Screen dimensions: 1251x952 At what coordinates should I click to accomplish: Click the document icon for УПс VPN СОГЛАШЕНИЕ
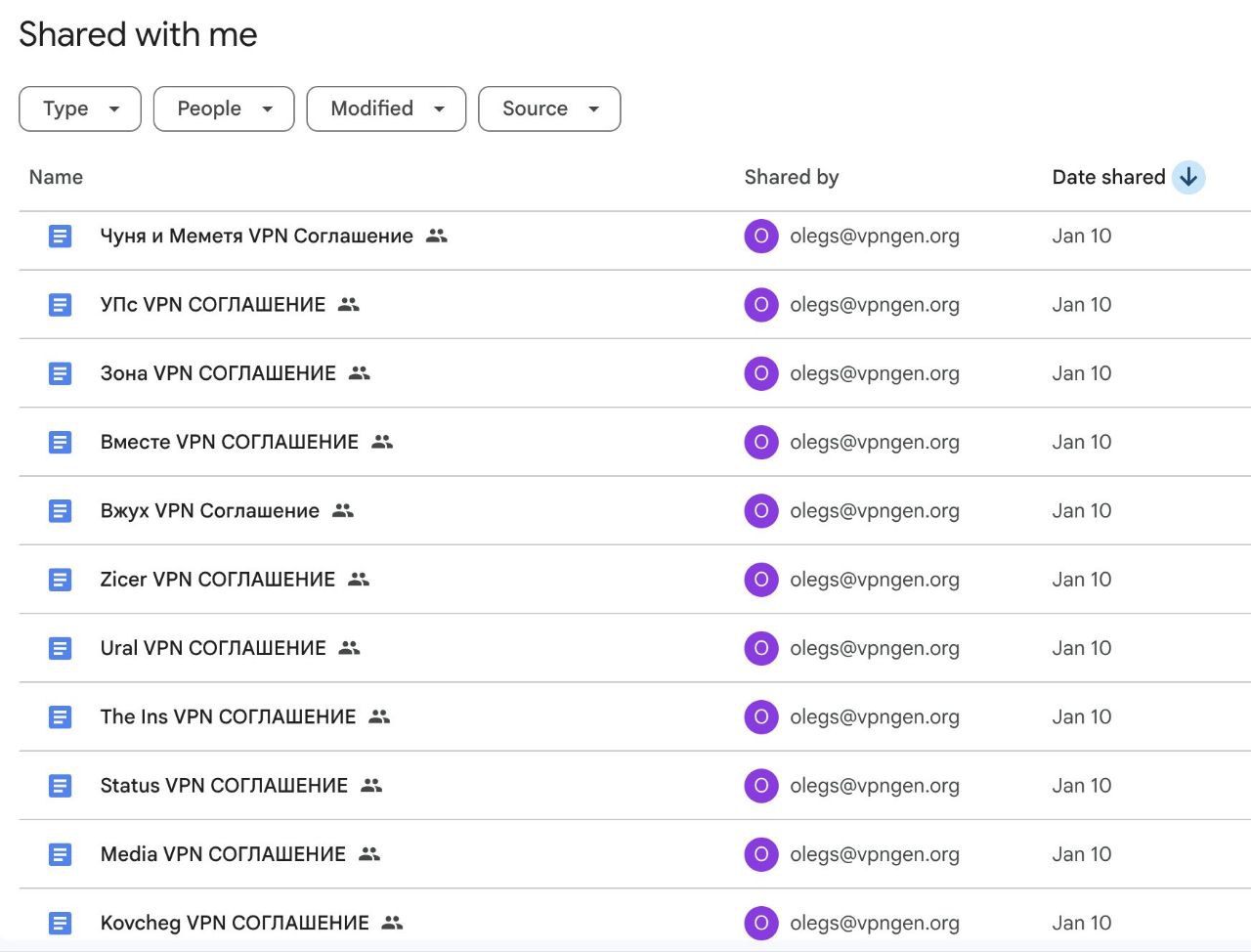click(60, 304)
